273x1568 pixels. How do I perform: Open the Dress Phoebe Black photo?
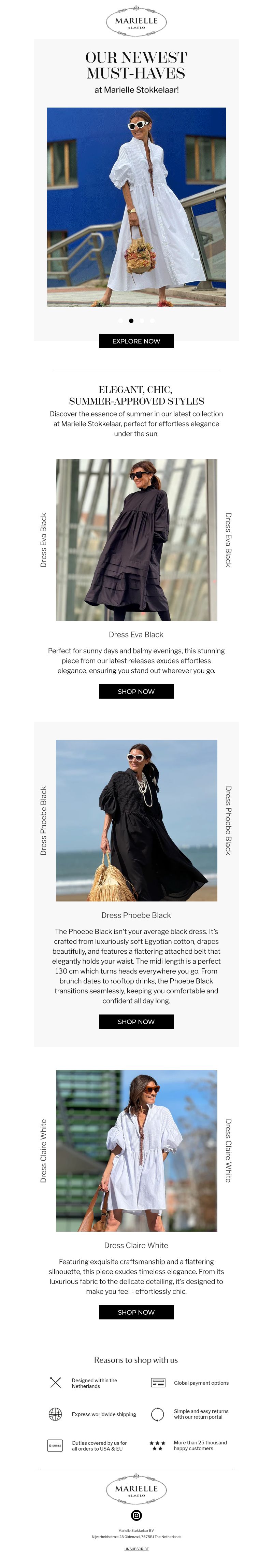click(x=136, y=820)
